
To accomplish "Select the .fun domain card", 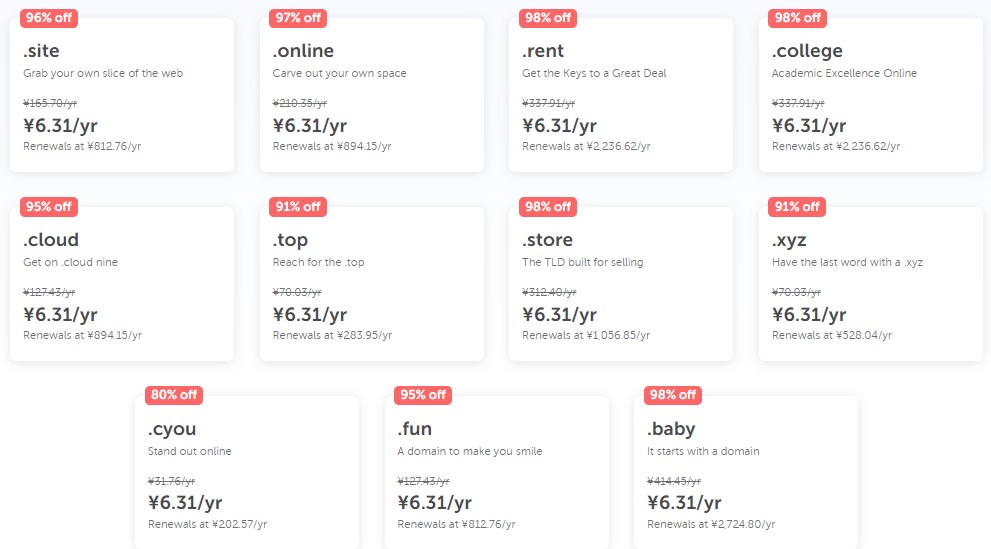I will point(496,473).
